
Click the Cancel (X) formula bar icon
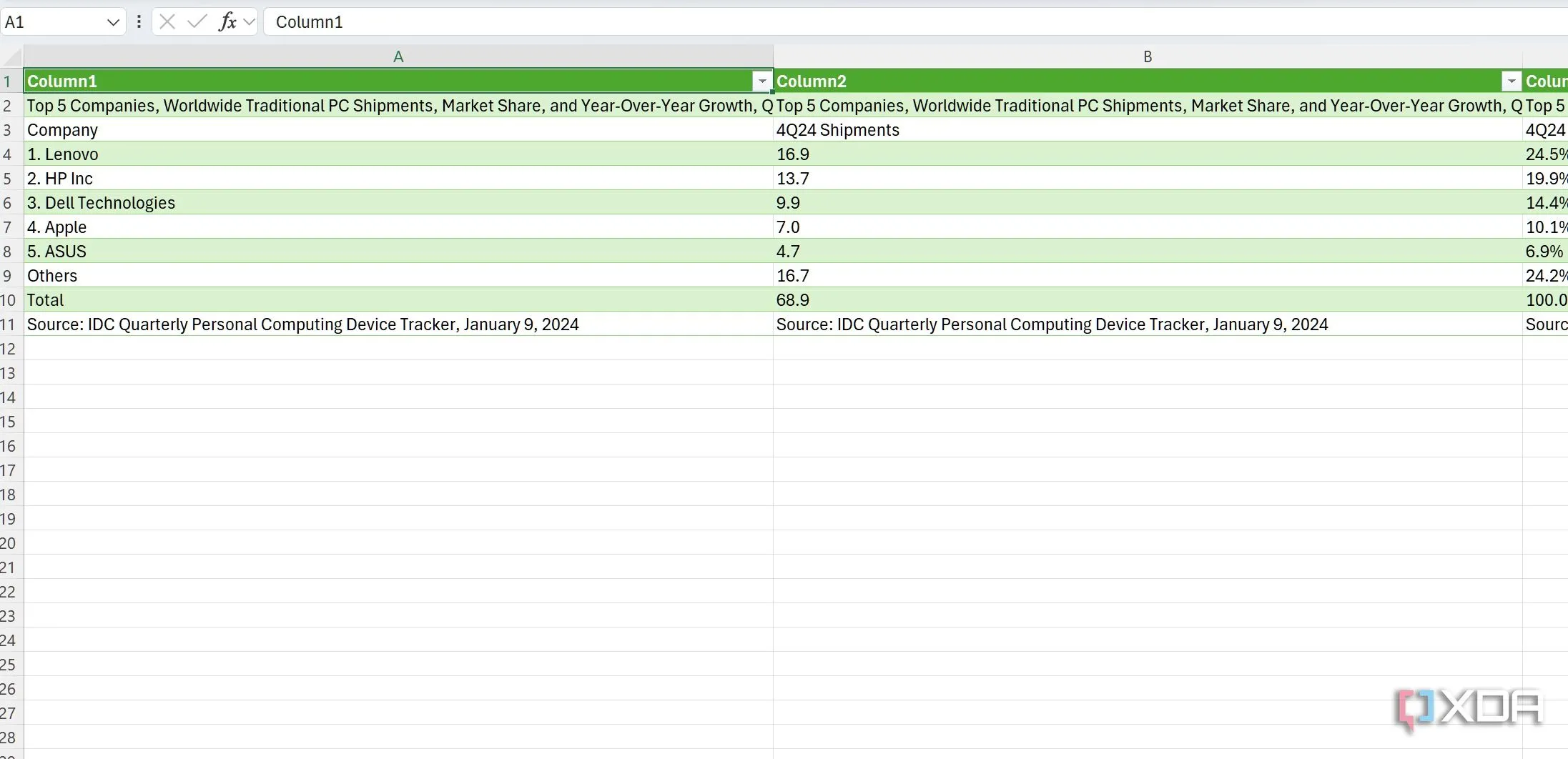coord(167,22)
